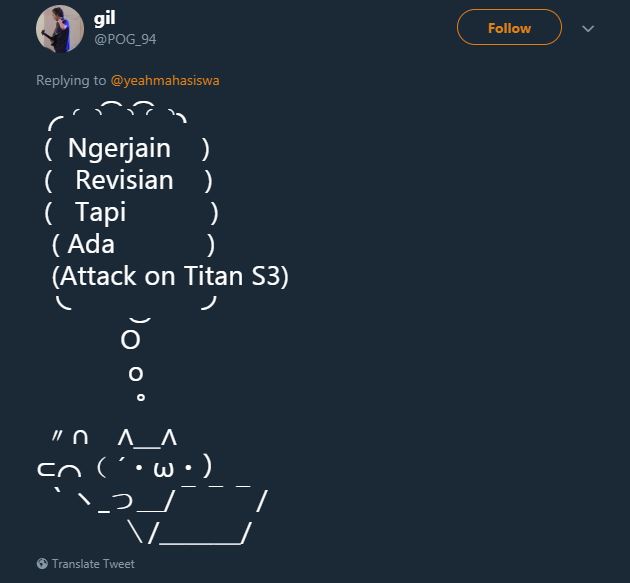Click the Follow button

[x=509, y=28]
